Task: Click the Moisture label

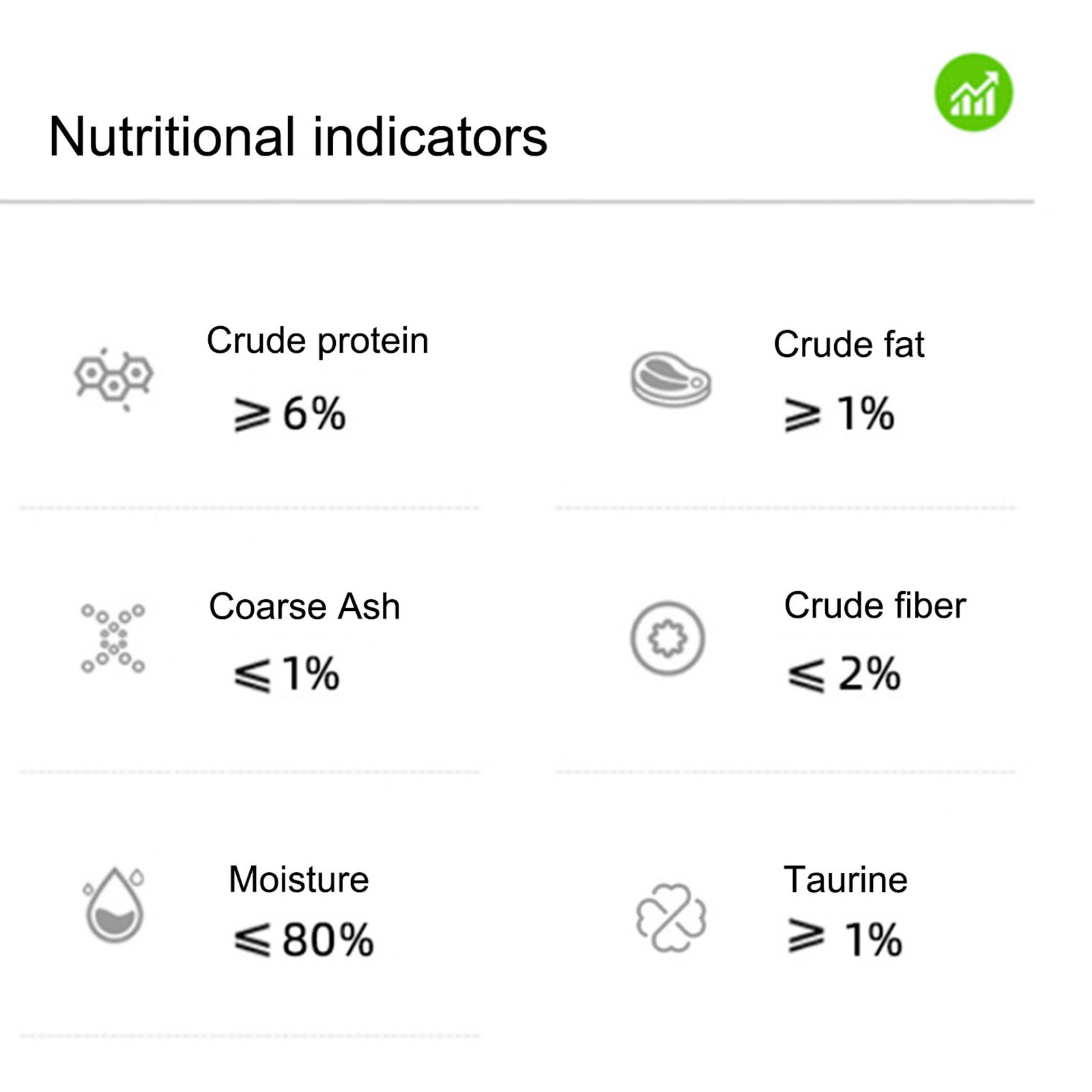Action: click(298, 879)
